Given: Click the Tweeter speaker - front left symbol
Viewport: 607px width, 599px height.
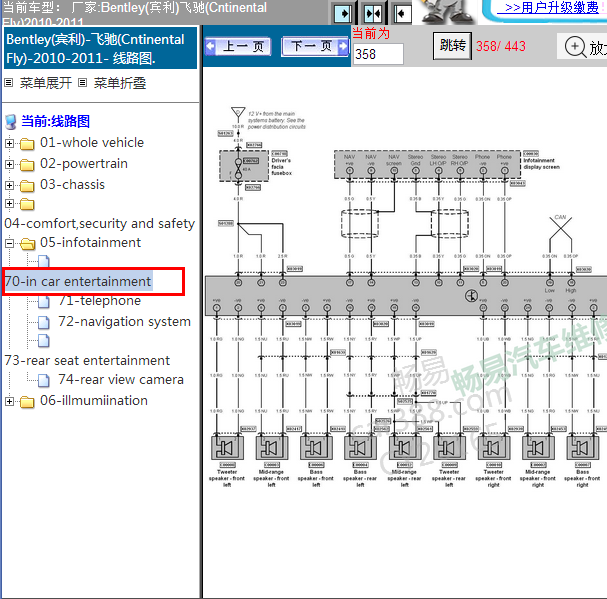Looking at the screenshot, I should [x=227, y=448].
